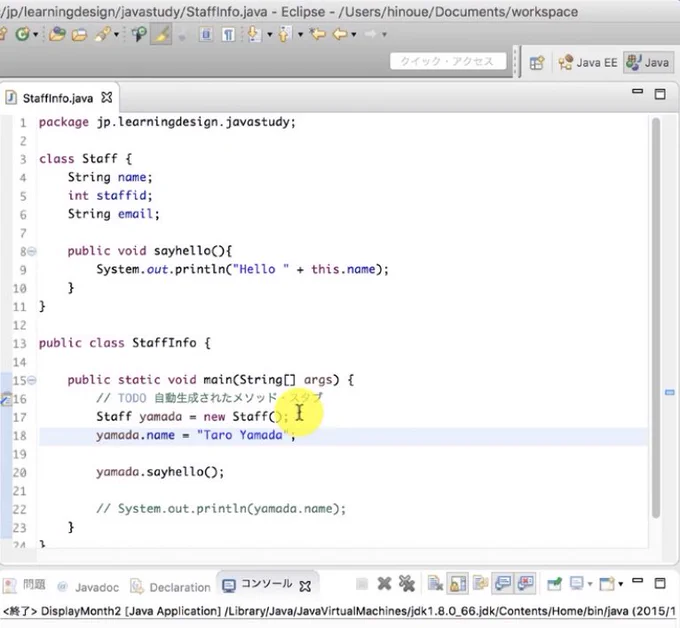The image size is (680, 628).
Task: Toggle Show Console on Standard Error
Action: [x=526, y=584]
